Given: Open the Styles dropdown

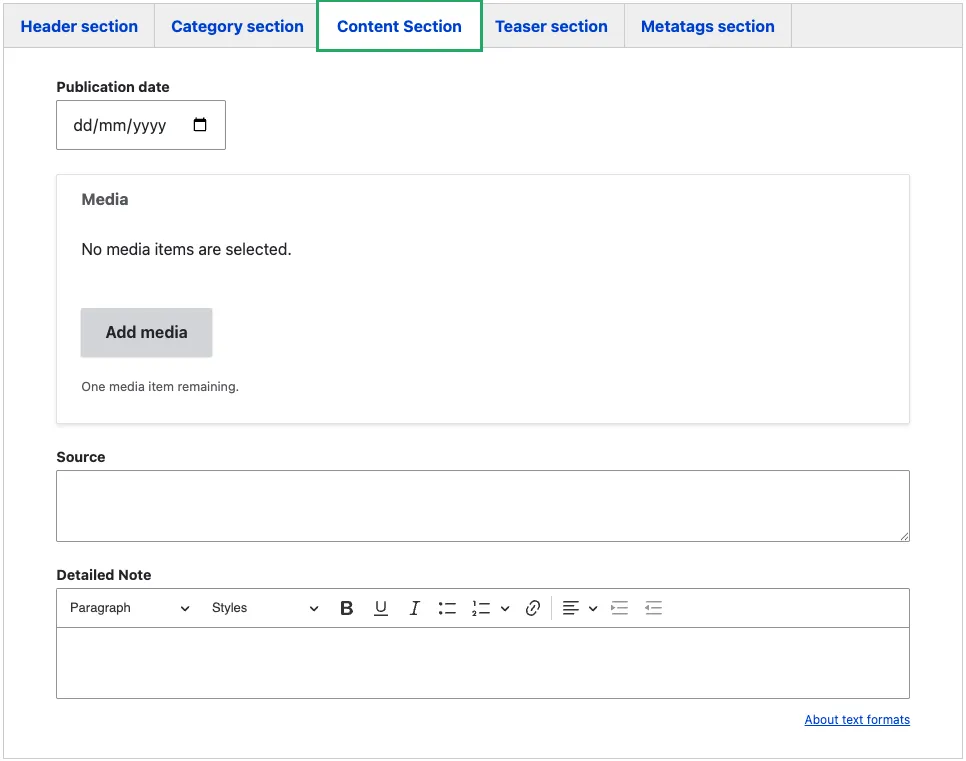Looking at the screenshot, I should pyautogui.click(x=265, y=608).
